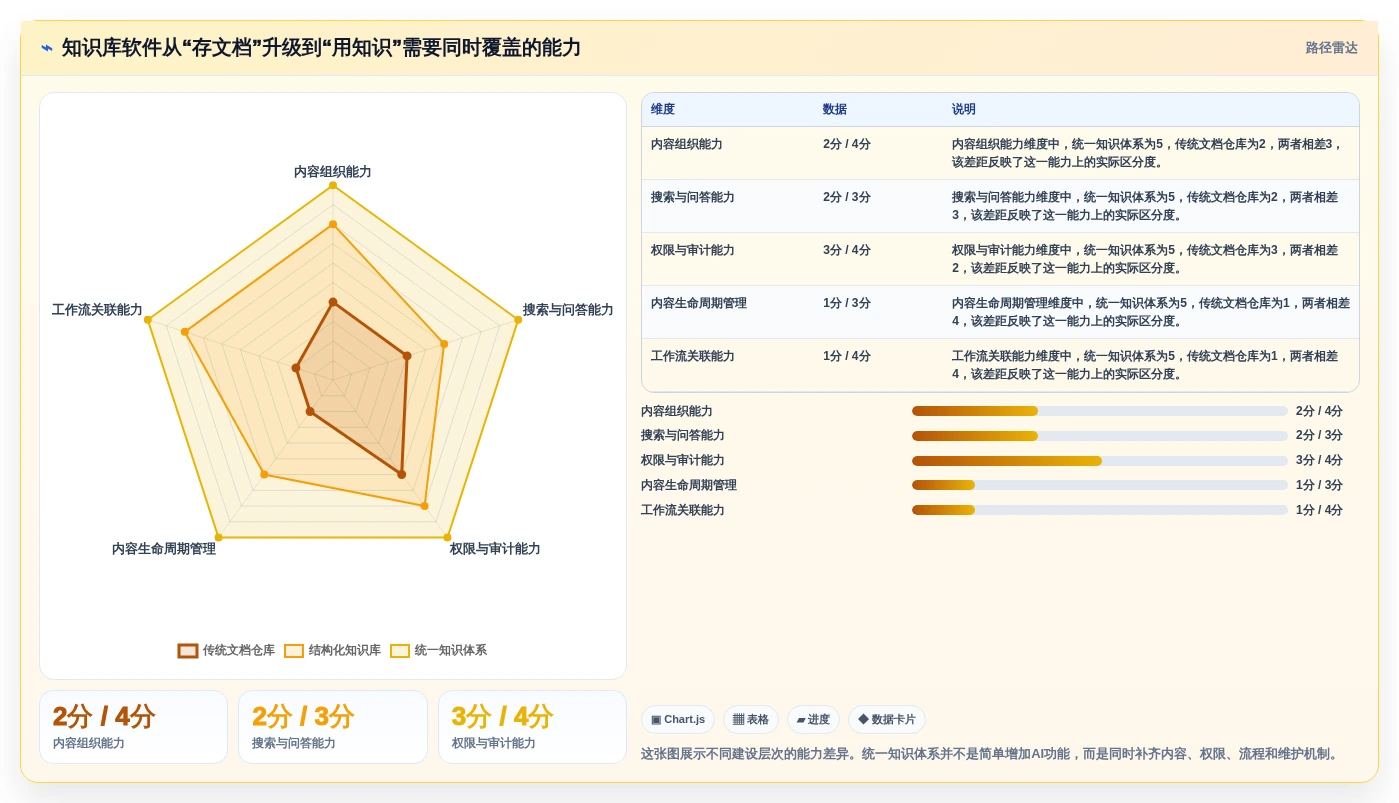Screen dimensions: 1399x803
Task: Click the 表格 chip
Action: click(751, 720)
